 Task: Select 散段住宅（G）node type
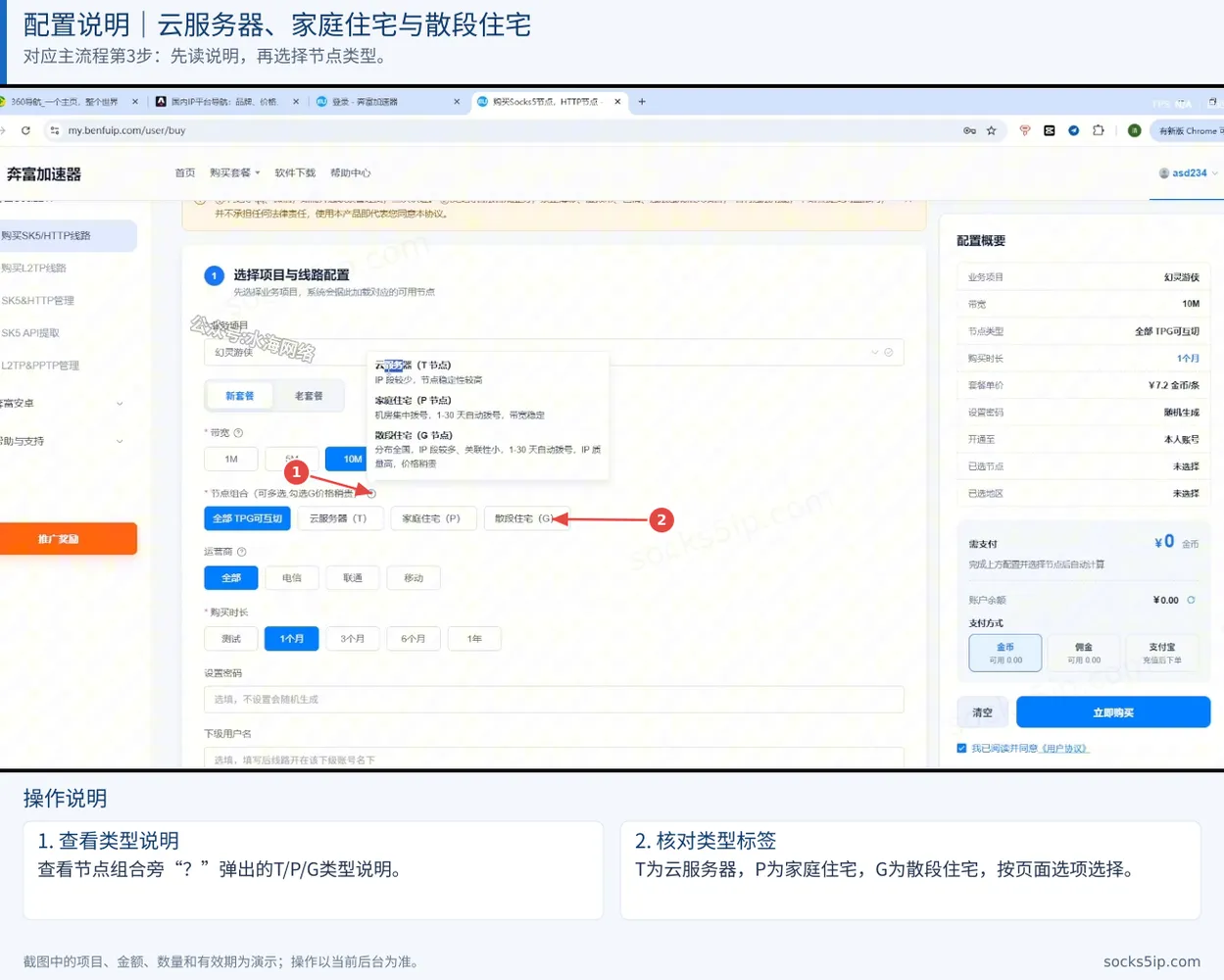[526, 518]
